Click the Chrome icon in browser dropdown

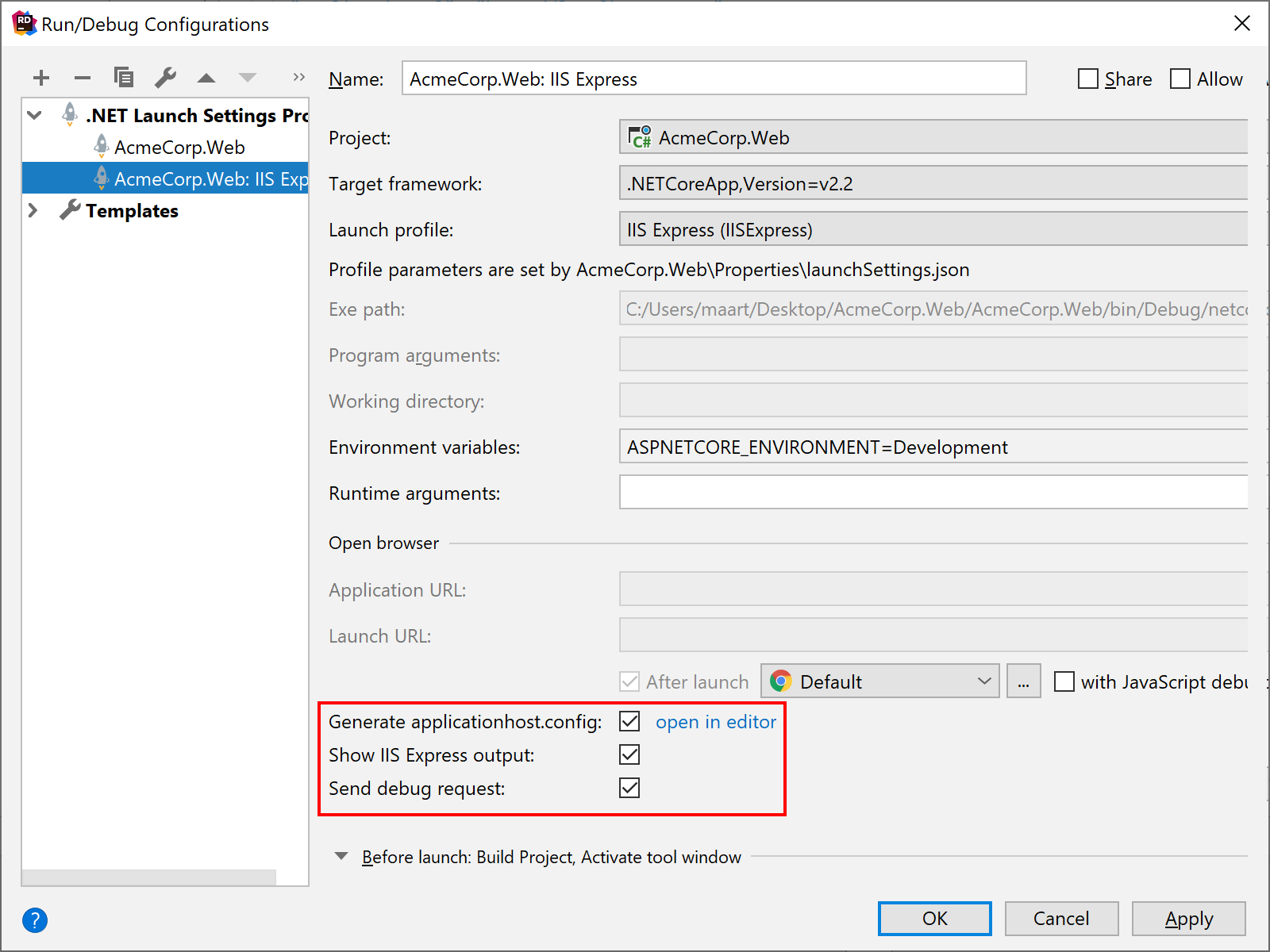coord(781,681)
